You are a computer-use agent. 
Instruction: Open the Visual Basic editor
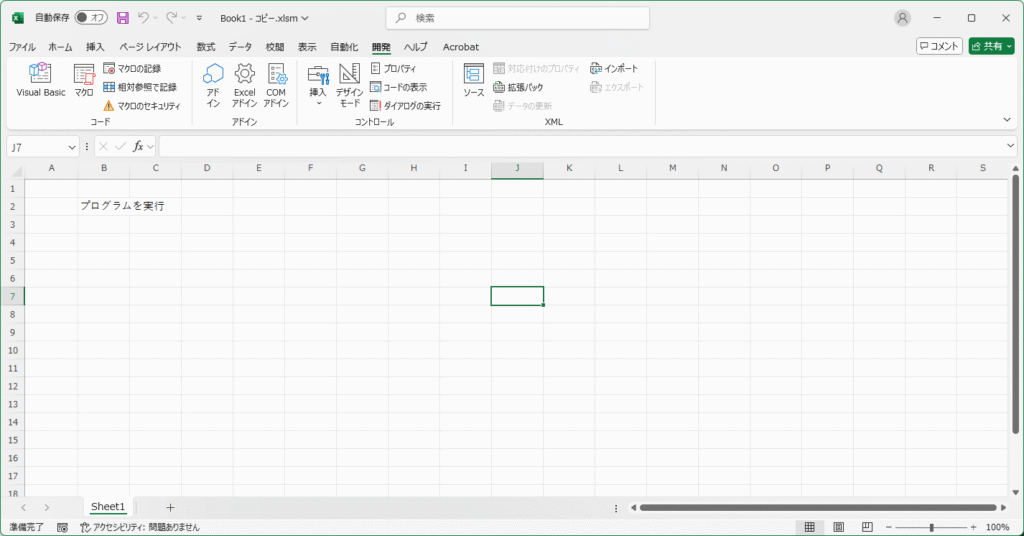click(40, 79)
